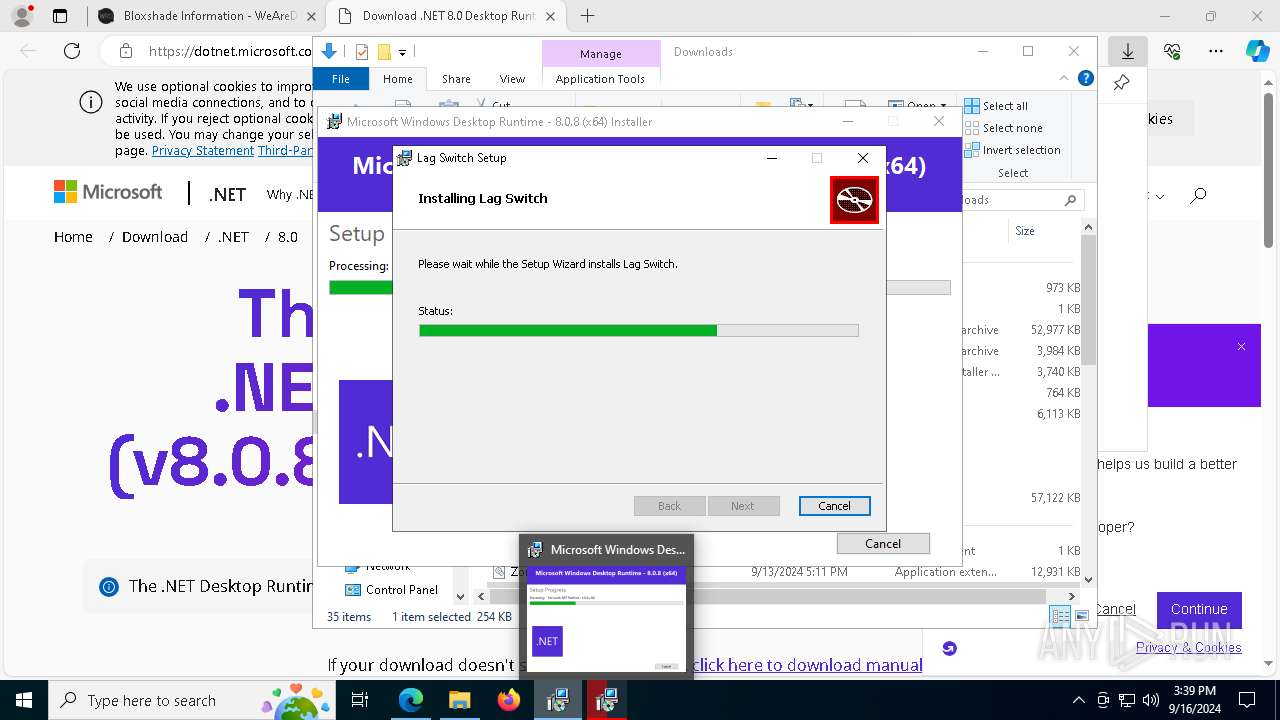Click the Explorer search magnifier icon
The image size is (1280, 720).
point(1070,200)
